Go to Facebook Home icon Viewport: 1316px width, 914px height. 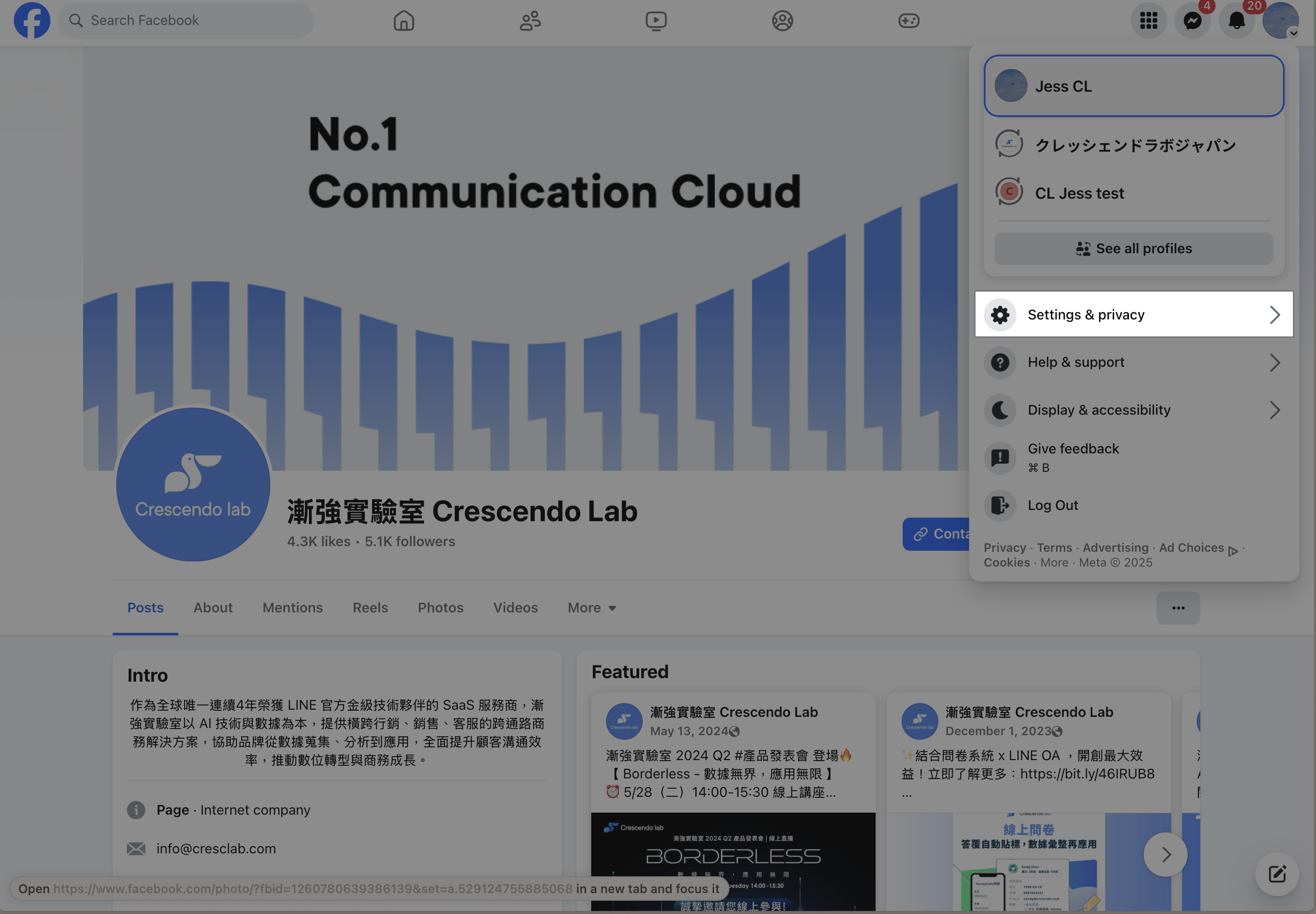[403, 20]
